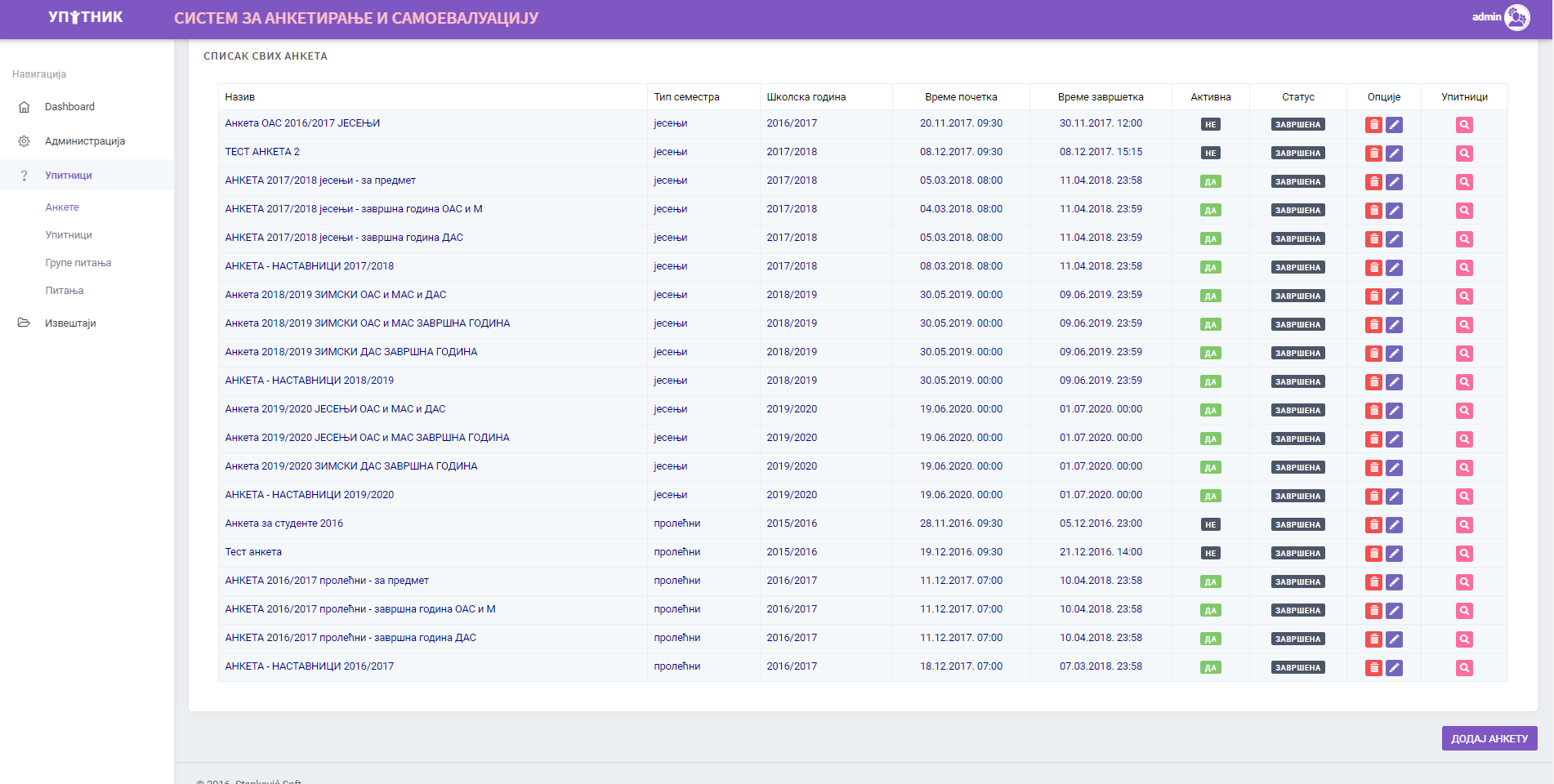This screenshot has height=784, width=1554.
Task: Open 'Анкета 2018/2019 ЗИМСКИ ДАС ЗАВРШНА ГОДИНА' link
Action: pyautogui.click(x=351, y=352)
